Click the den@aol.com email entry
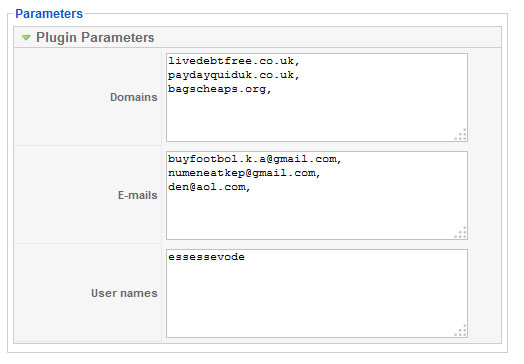Image resolution: width=524 pixels, height=364 pixels. pyautogui.click(x=209, y=187)
